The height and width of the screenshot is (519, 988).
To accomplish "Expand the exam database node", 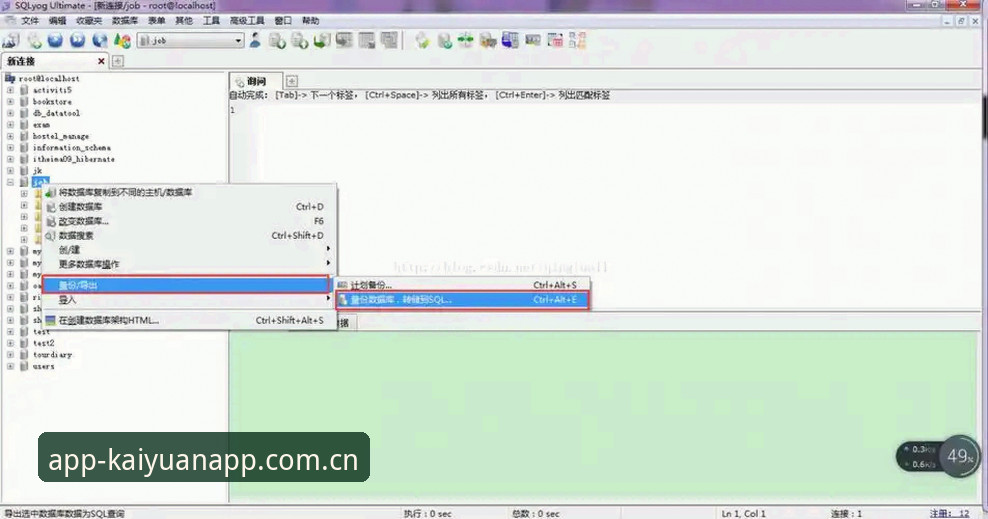I will pyautogui.click(x=10, y=125).
